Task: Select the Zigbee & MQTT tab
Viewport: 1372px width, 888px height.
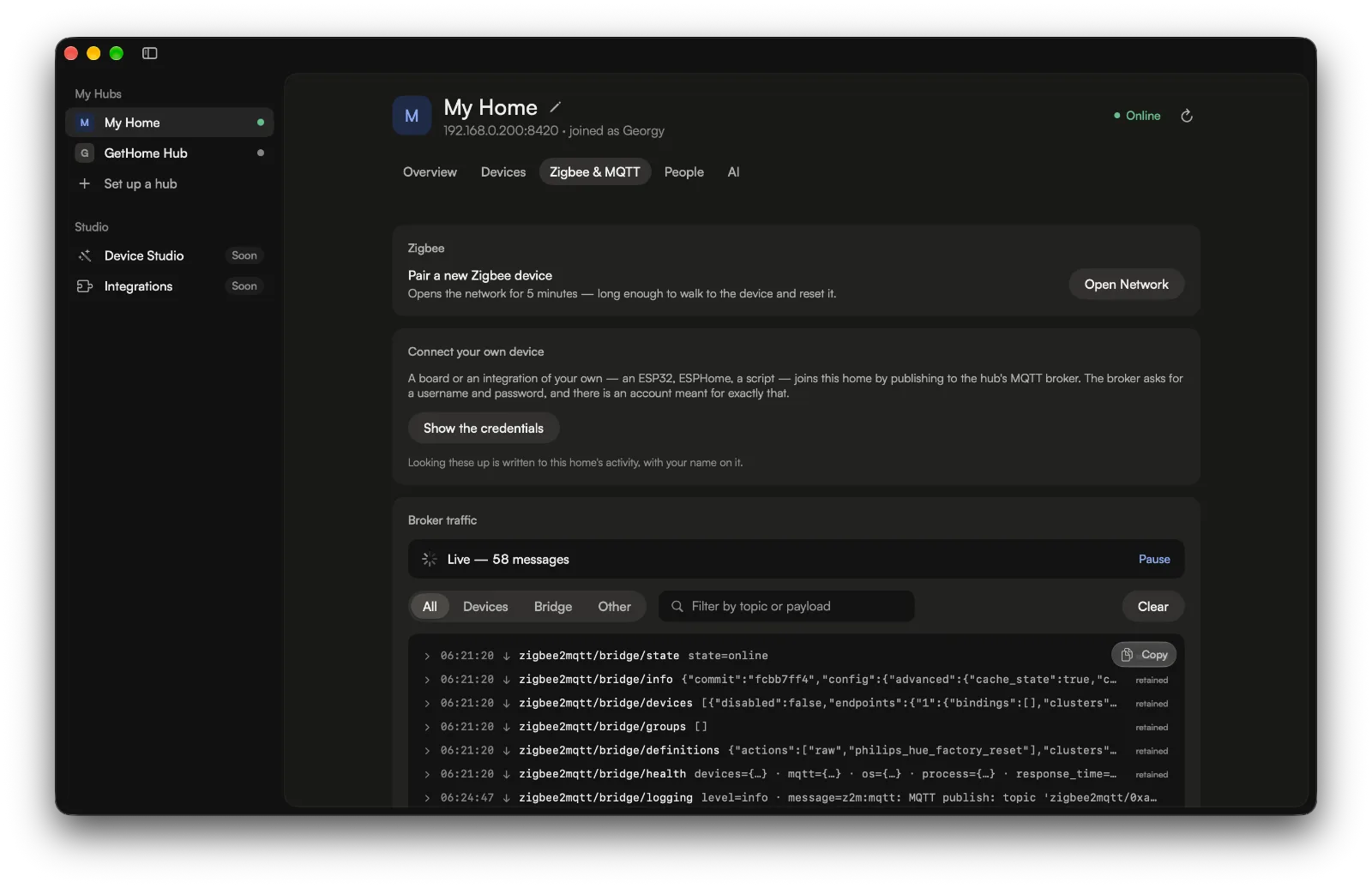Action: click(595, 172)
